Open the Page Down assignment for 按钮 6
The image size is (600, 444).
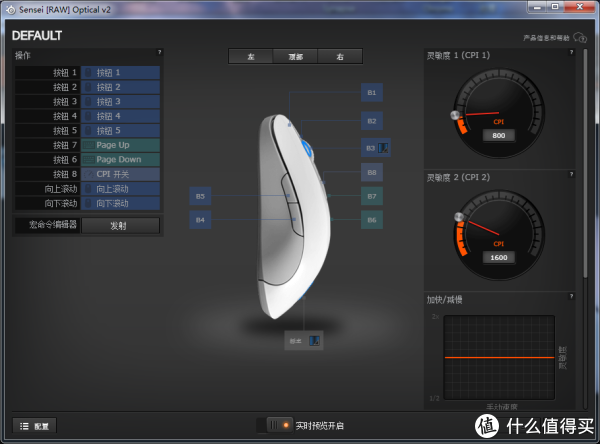coord(120,160)
